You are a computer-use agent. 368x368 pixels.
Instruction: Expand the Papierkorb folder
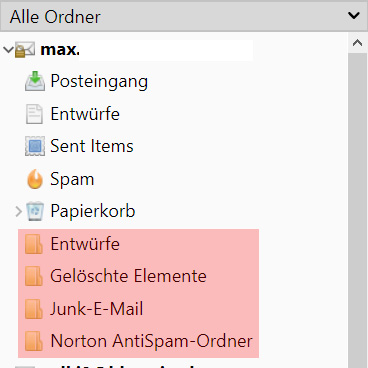coord(19,212)
